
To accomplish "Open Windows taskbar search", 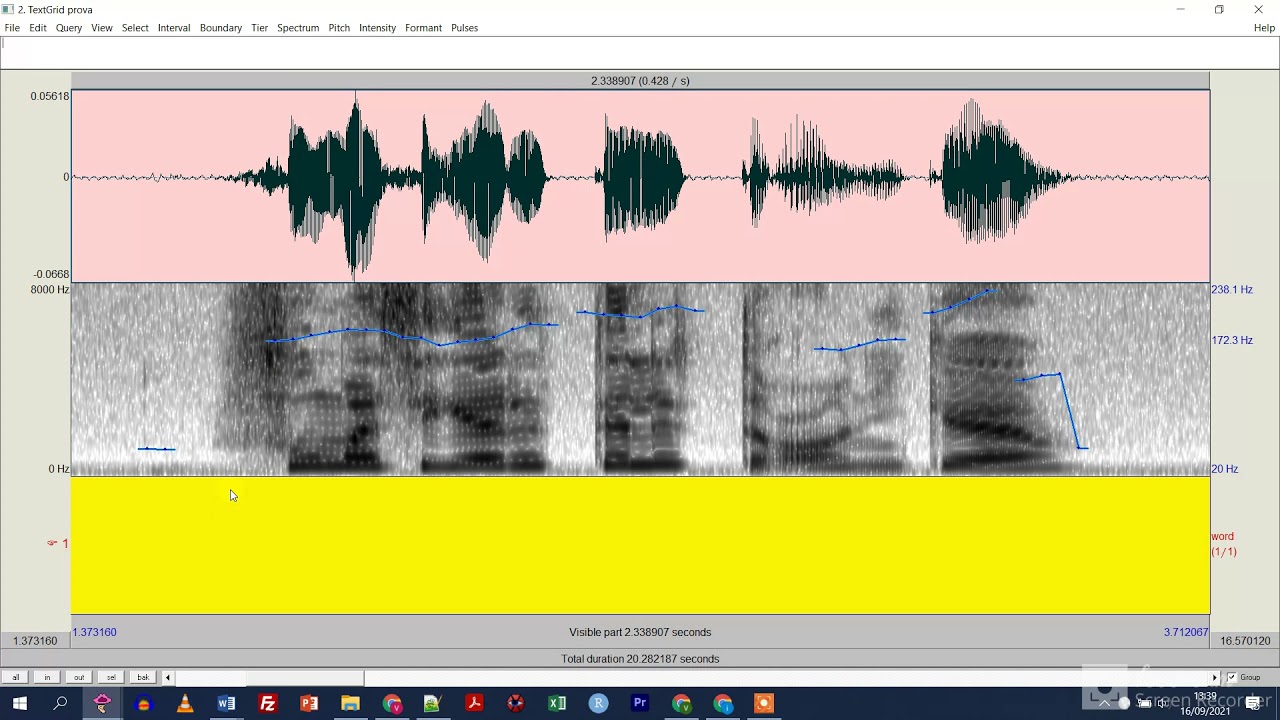I will 60,704.
